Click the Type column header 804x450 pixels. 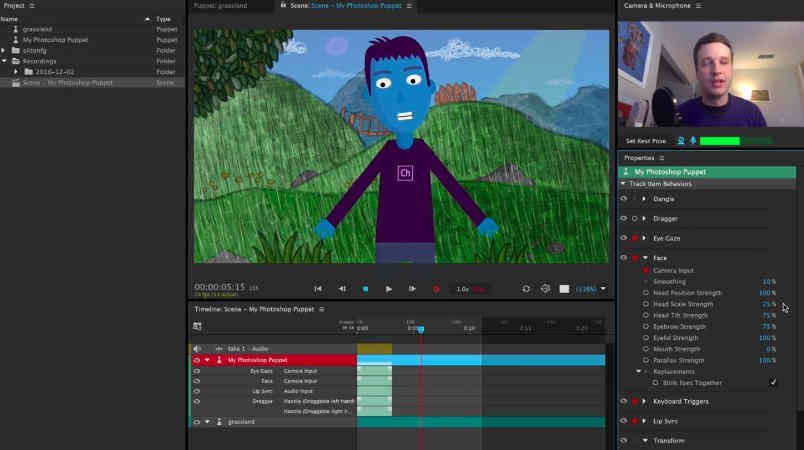[164, 19]
